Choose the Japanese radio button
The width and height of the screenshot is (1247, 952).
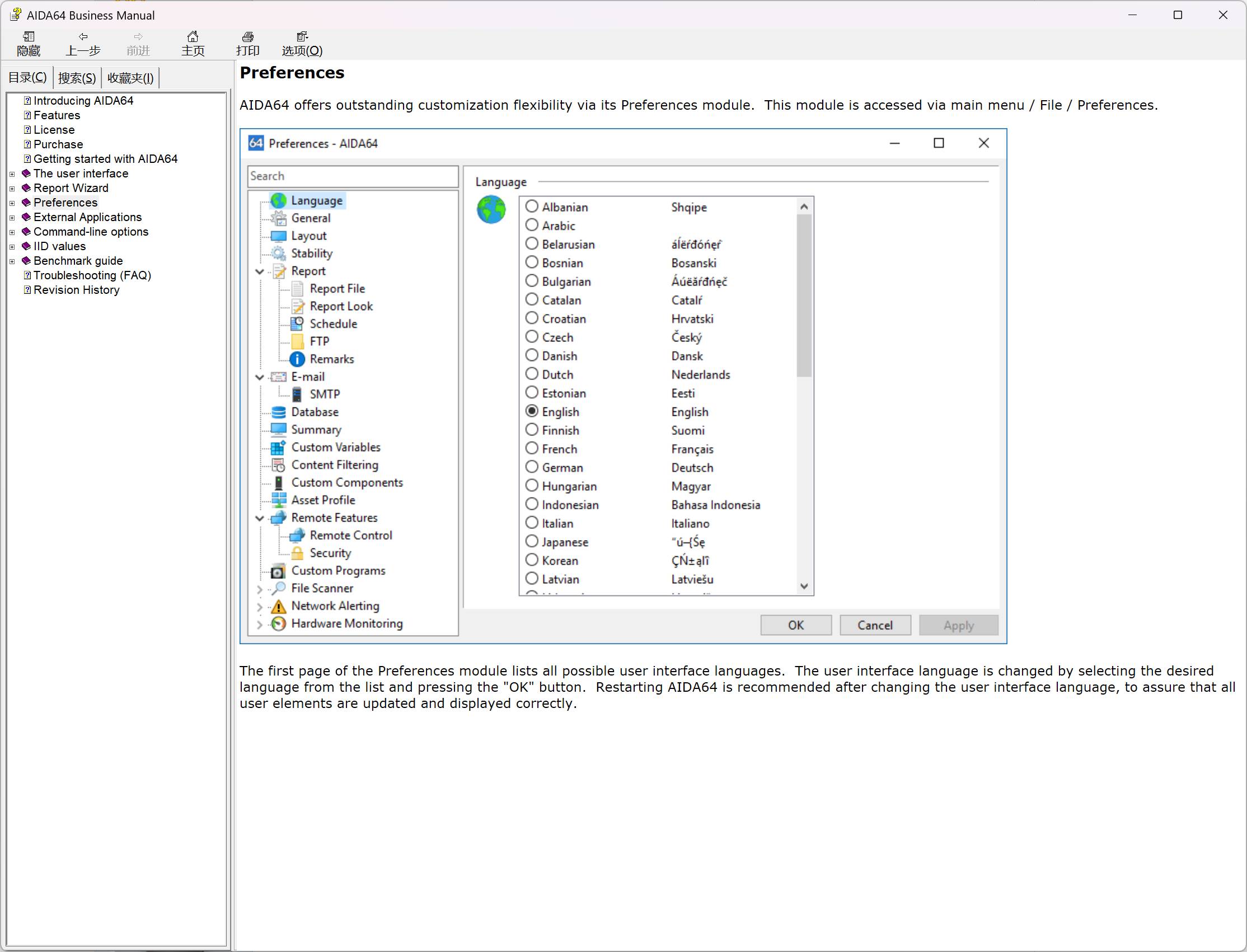point(532,541)
